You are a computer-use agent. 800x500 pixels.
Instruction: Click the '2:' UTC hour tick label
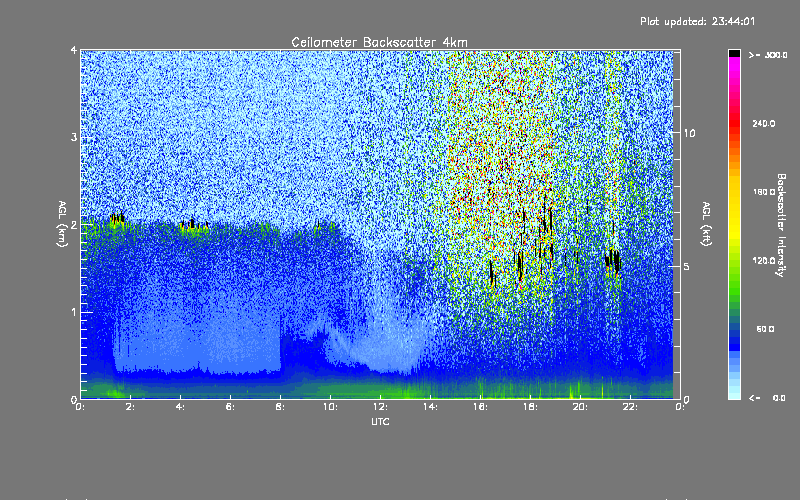tap(130, 407)
